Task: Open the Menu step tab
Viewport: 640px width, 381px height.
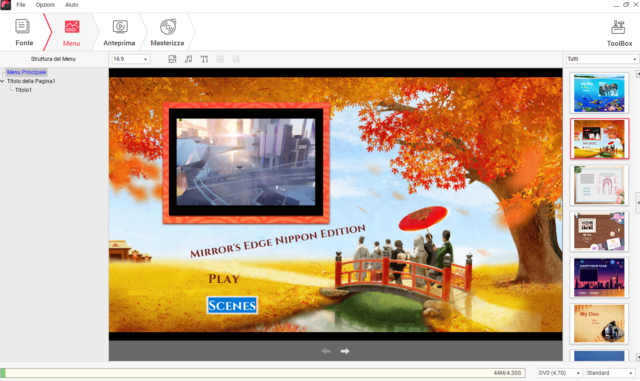Action: (71, 32)
